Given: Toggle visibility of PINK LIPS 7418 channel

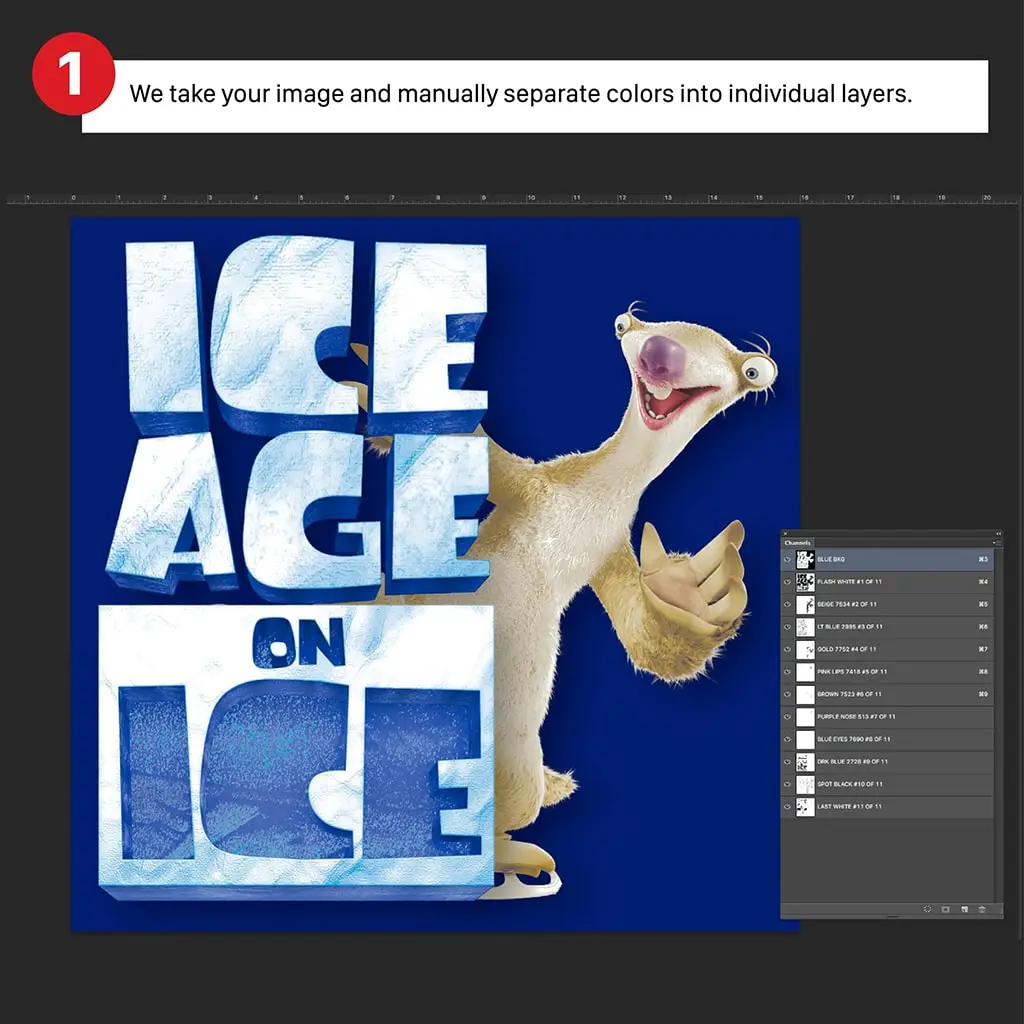Looking at the screenshot, I should (x=788, y=672).
